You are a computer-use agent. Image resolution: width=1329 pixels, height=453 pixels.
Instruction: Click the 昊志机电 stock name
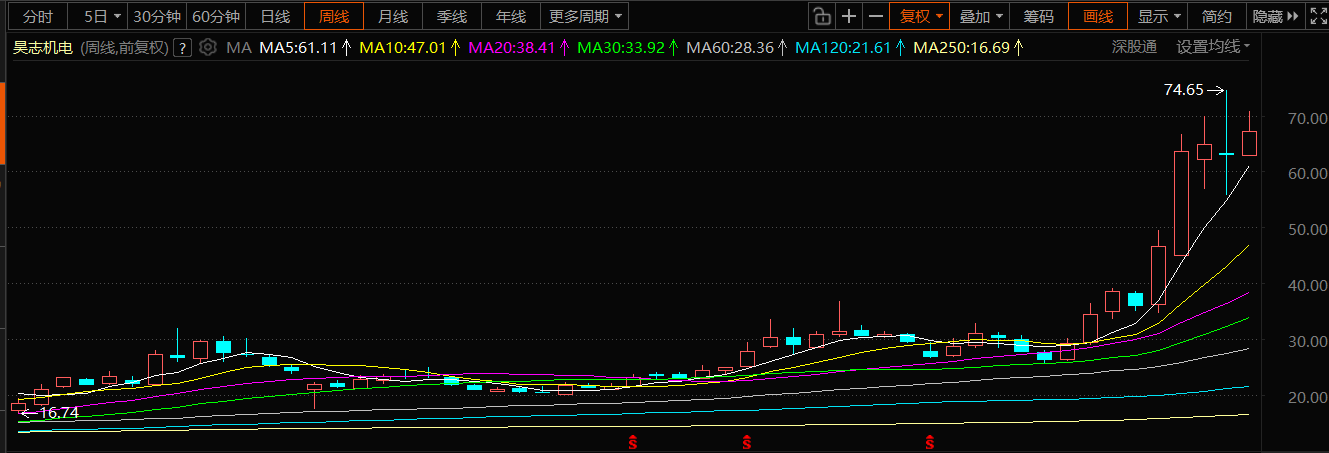click(x=44, y=47)
